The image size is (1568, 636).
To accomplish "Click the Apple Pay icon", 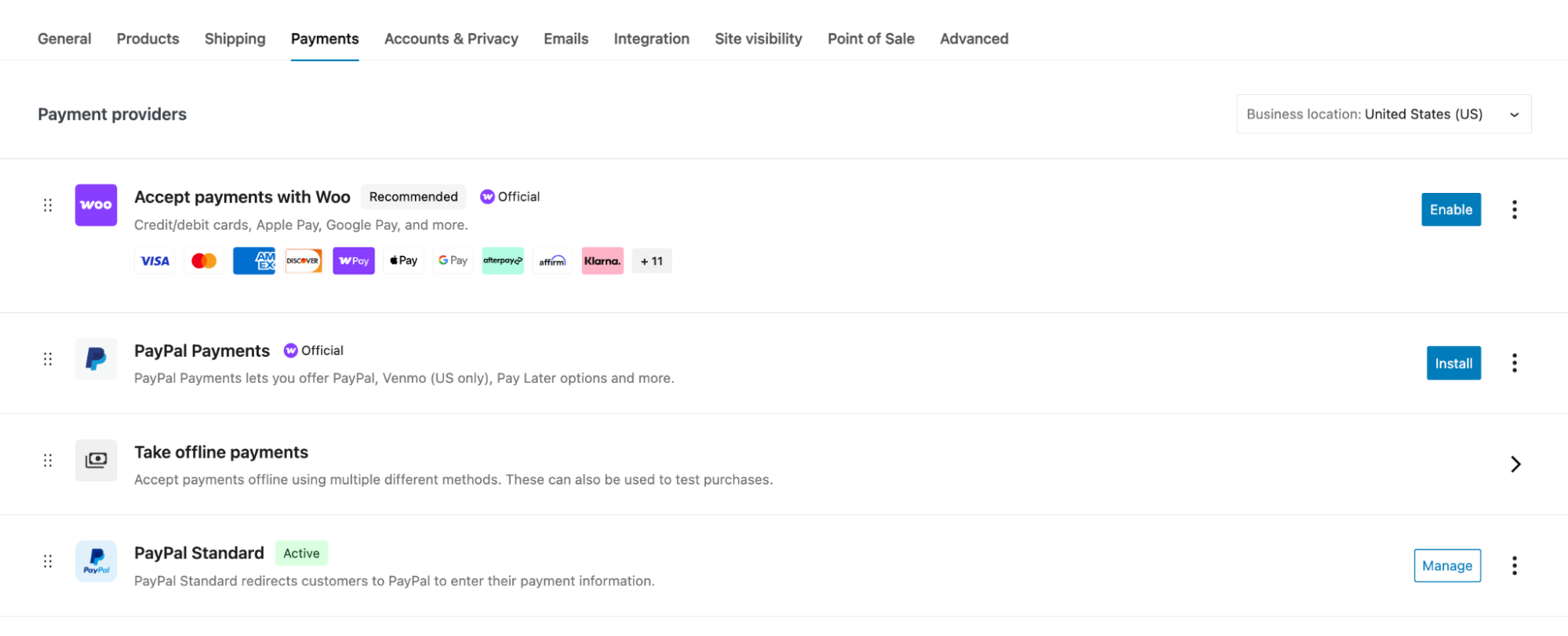I will pos(403,261).
